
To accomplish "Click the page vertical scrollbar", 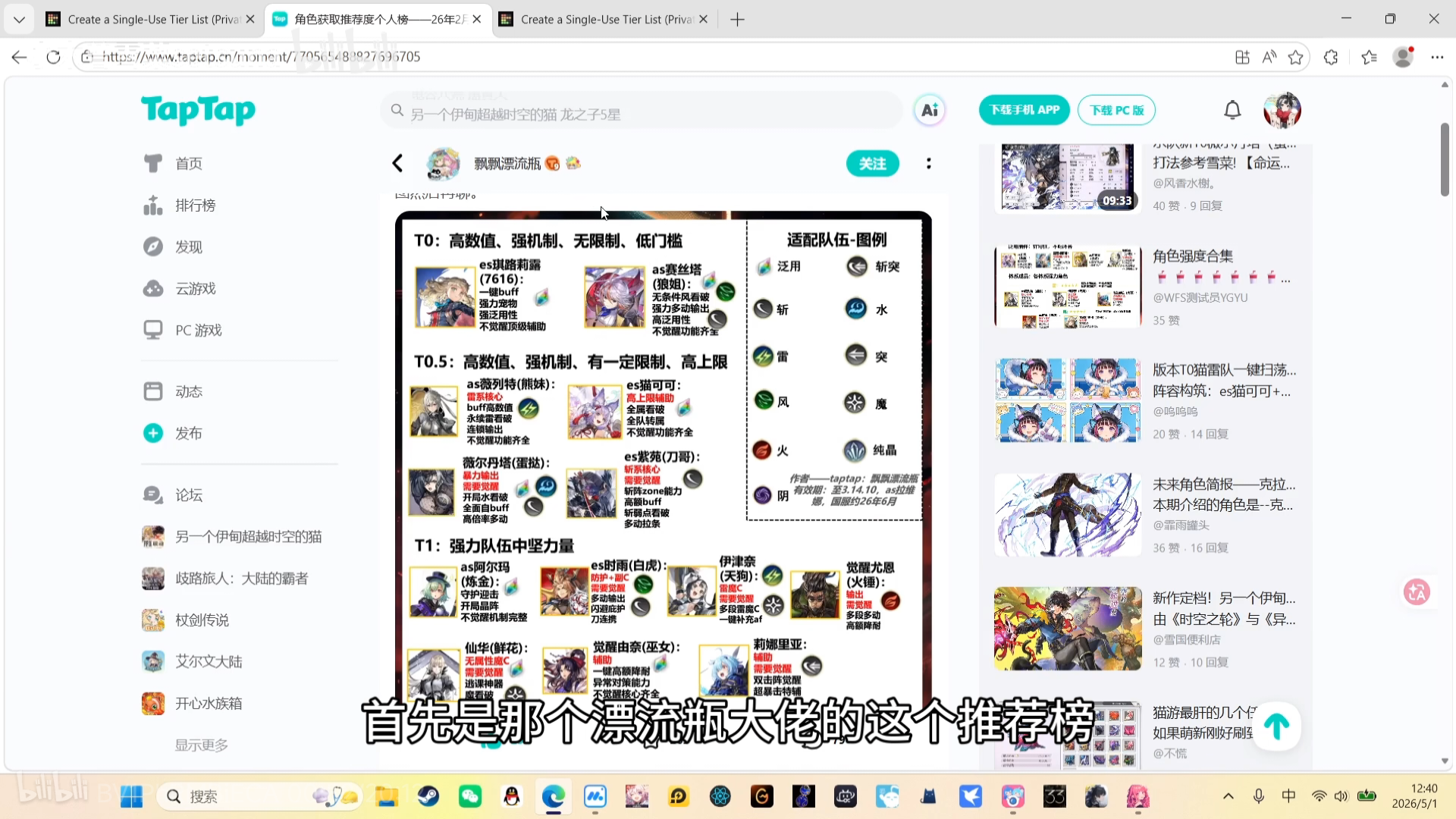I will pos(1445,160).
